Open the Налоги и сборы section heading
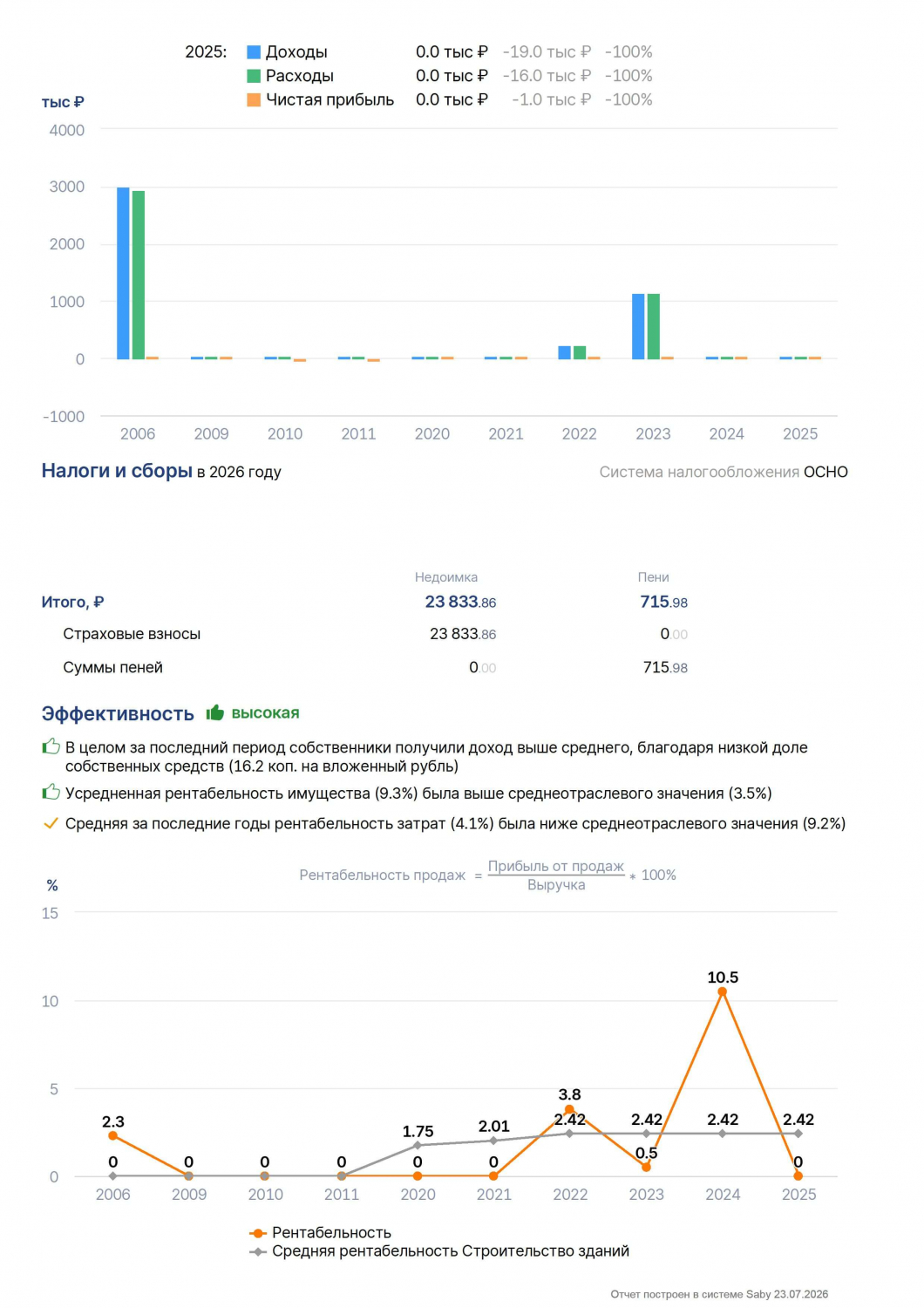The width and height of the screenshot is (924, 1308). tap(117, 471)
